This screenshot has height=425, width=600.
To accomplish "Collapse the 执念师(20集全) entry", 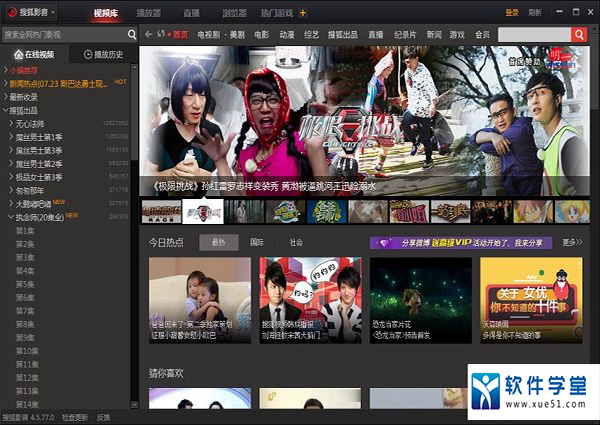I will coord(11,217).
